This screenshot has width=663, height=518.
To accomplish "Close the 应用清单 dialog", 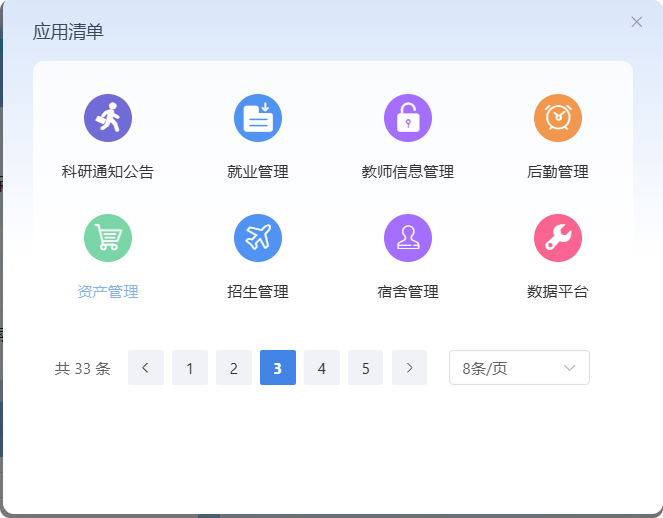I will tap(637, 22).
